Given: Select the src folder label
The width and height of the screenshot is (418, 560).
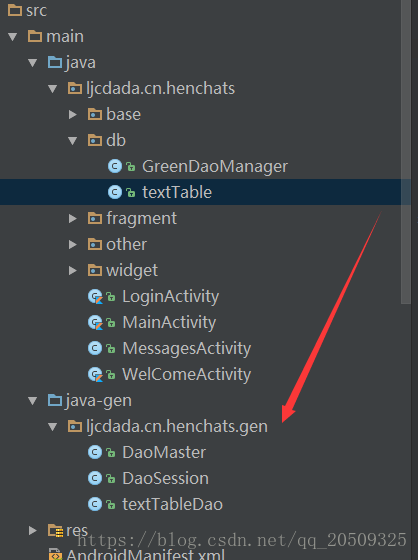Looking at the screenshot, I should [x=36, y=11].
